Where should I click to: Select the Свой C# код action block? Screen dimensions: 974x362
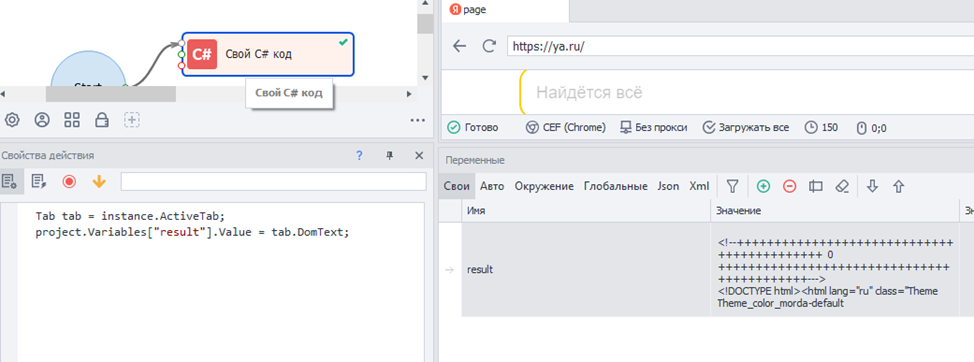(268, 55)
